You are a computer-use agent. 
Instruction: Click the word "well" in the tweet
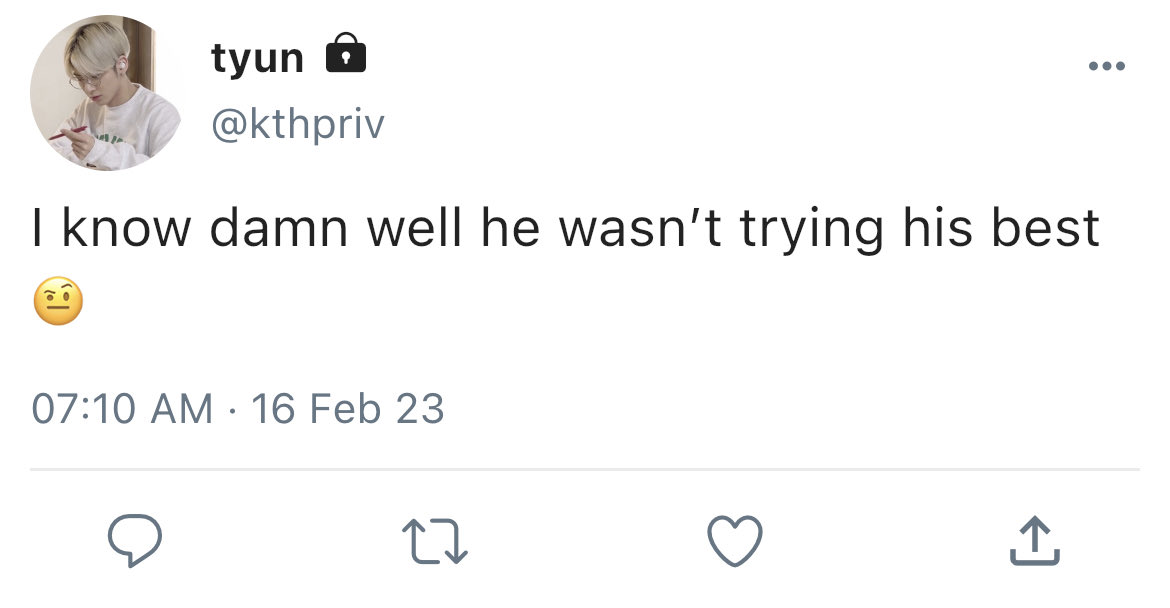[x=414, y=228]
